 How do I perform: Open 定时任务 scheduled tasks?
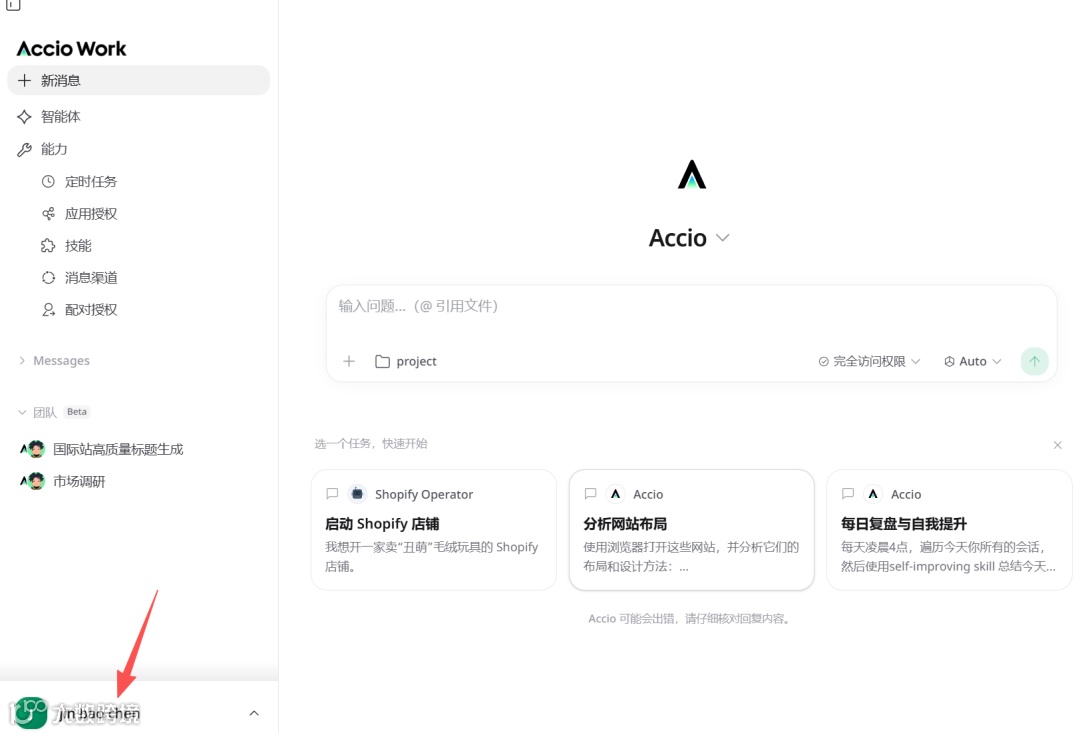[90, 182]
